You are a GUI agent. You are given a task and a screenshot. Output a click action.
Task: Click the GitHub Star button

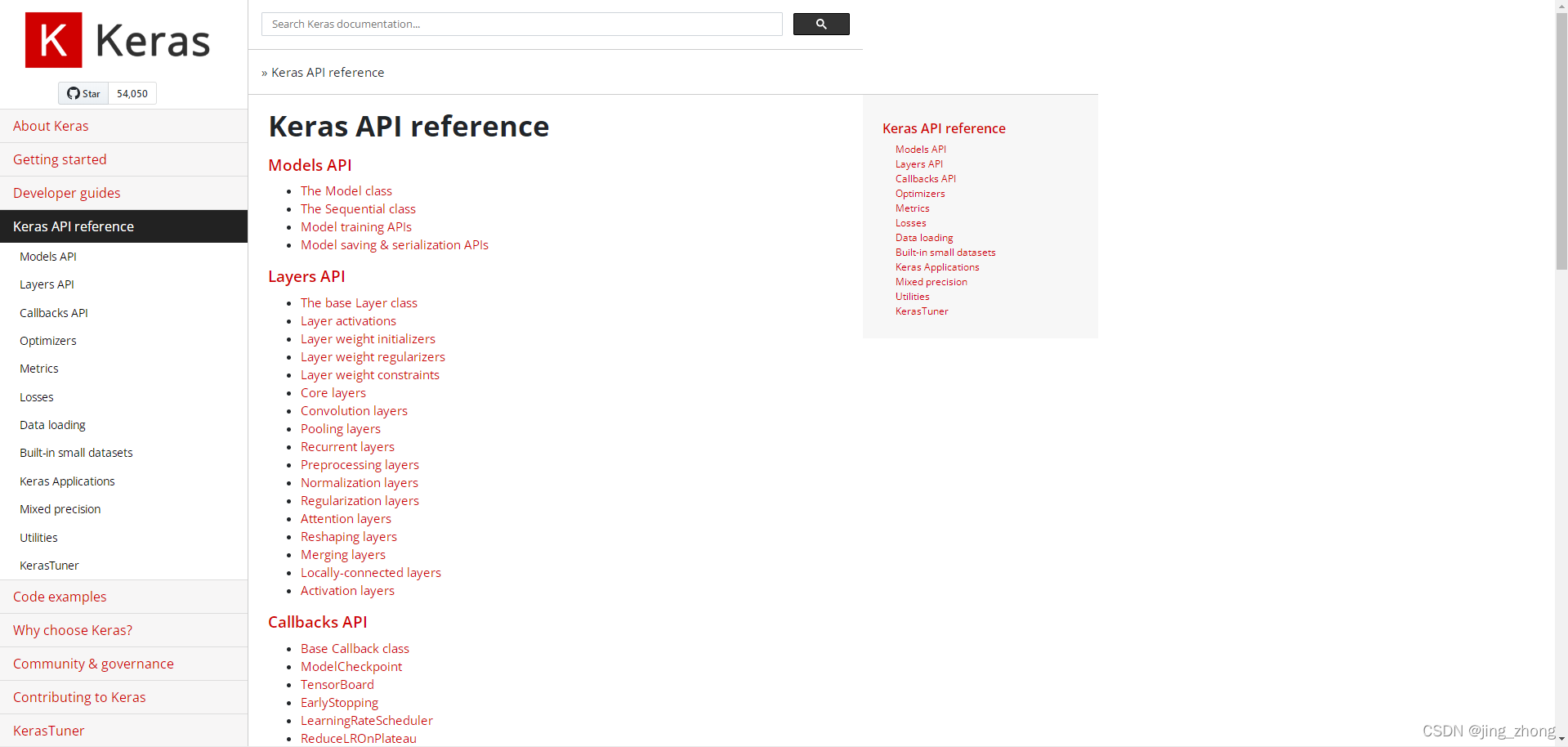pyautogui.click(x=83, y=93)
